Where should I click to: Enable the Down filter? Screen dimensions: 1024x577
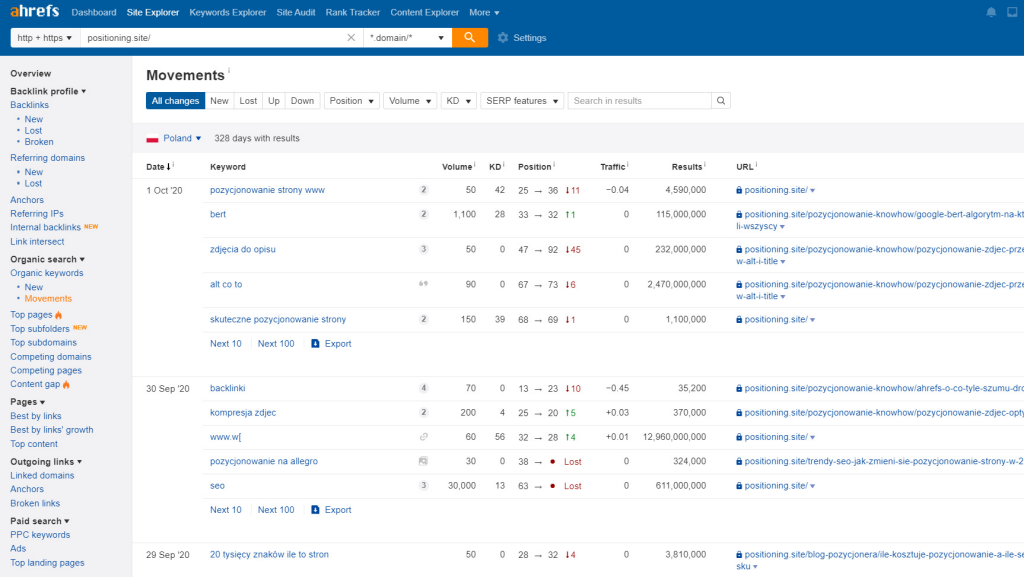point(301,100)
